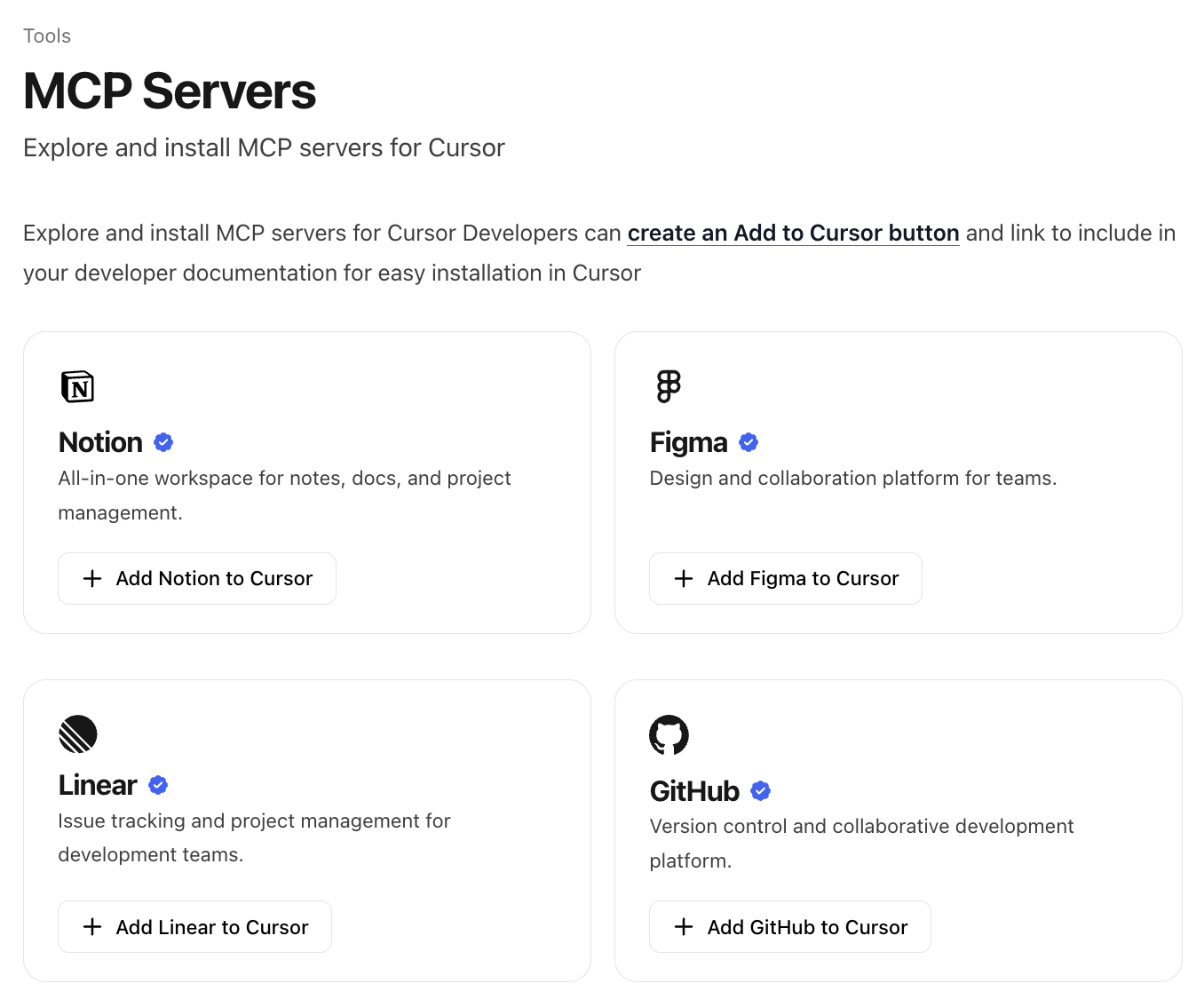Click the 'Issue tracking and project management' description
Viewport: 1204px width, 1007px height.
[x=254, y=837]
